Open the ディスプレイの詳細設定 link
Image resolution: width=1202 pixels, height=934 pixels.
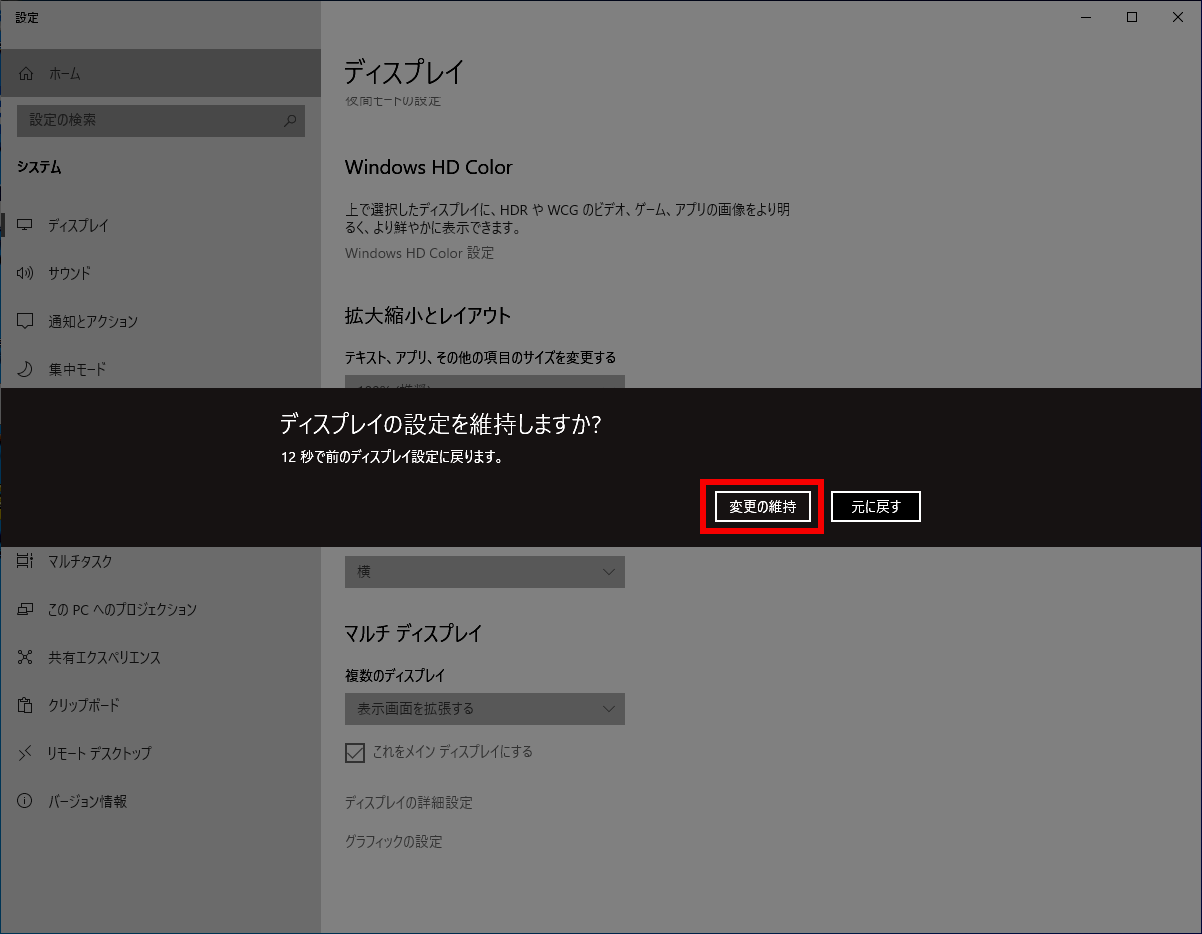(408, 803)
